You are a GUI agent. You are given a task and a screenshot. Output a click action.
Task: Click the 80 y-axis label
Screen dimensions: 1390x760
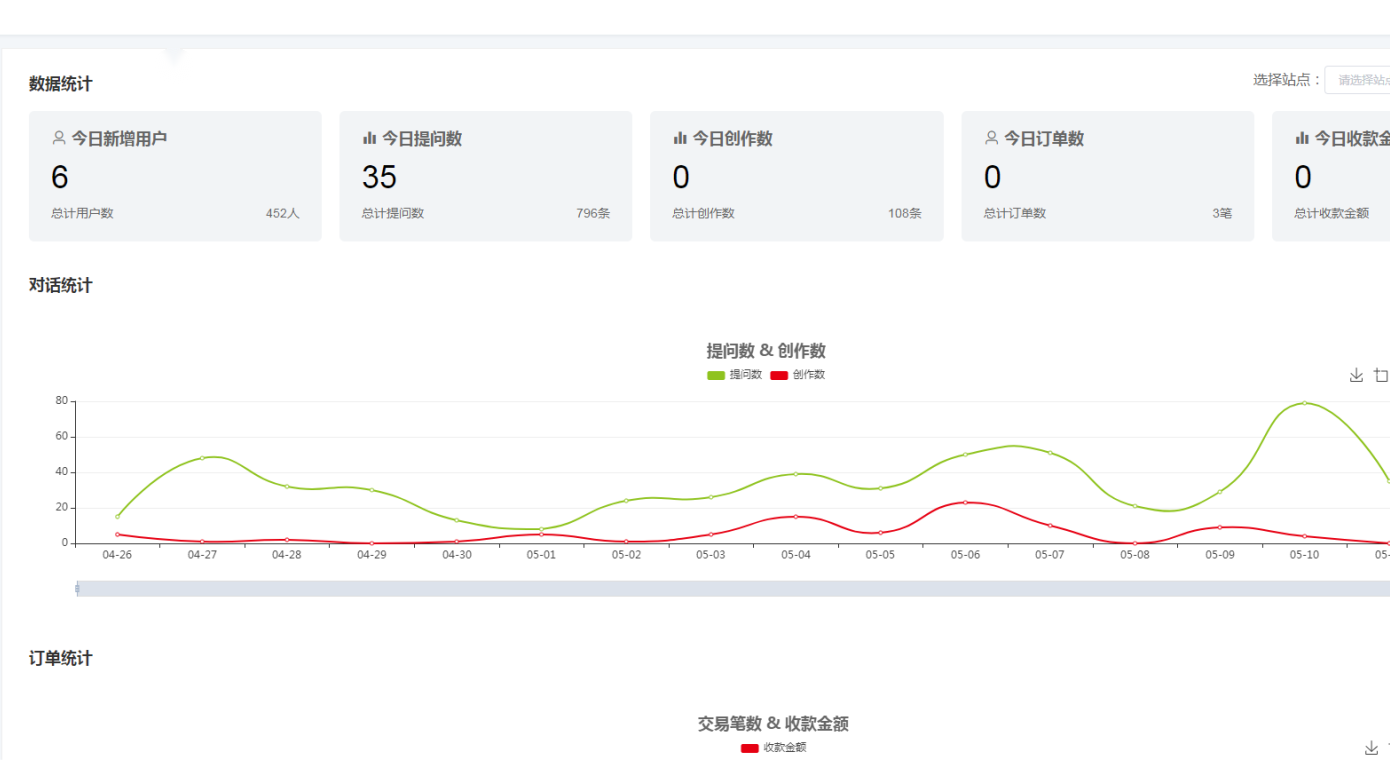coord(62,401)
